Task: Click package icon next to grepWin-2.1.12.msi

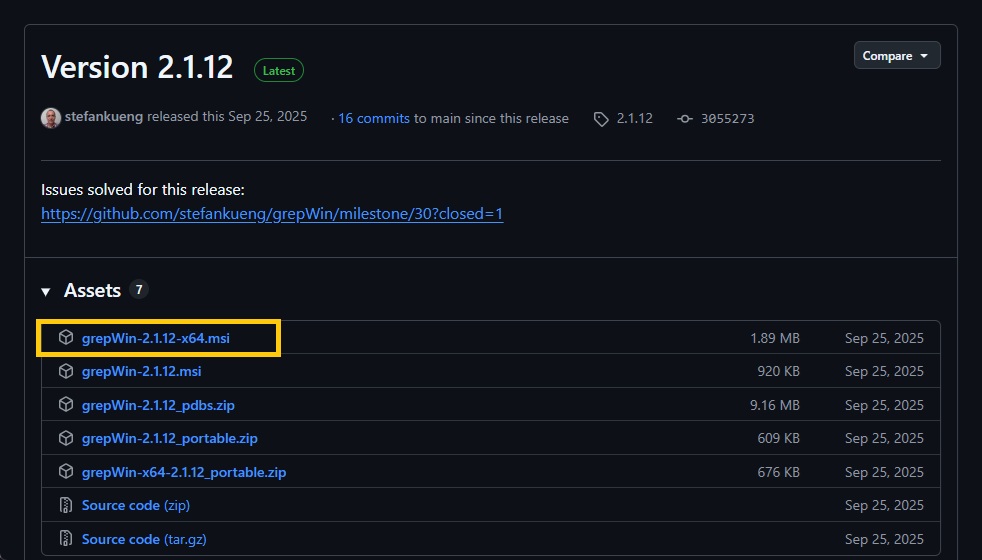Action: [66, 371]
